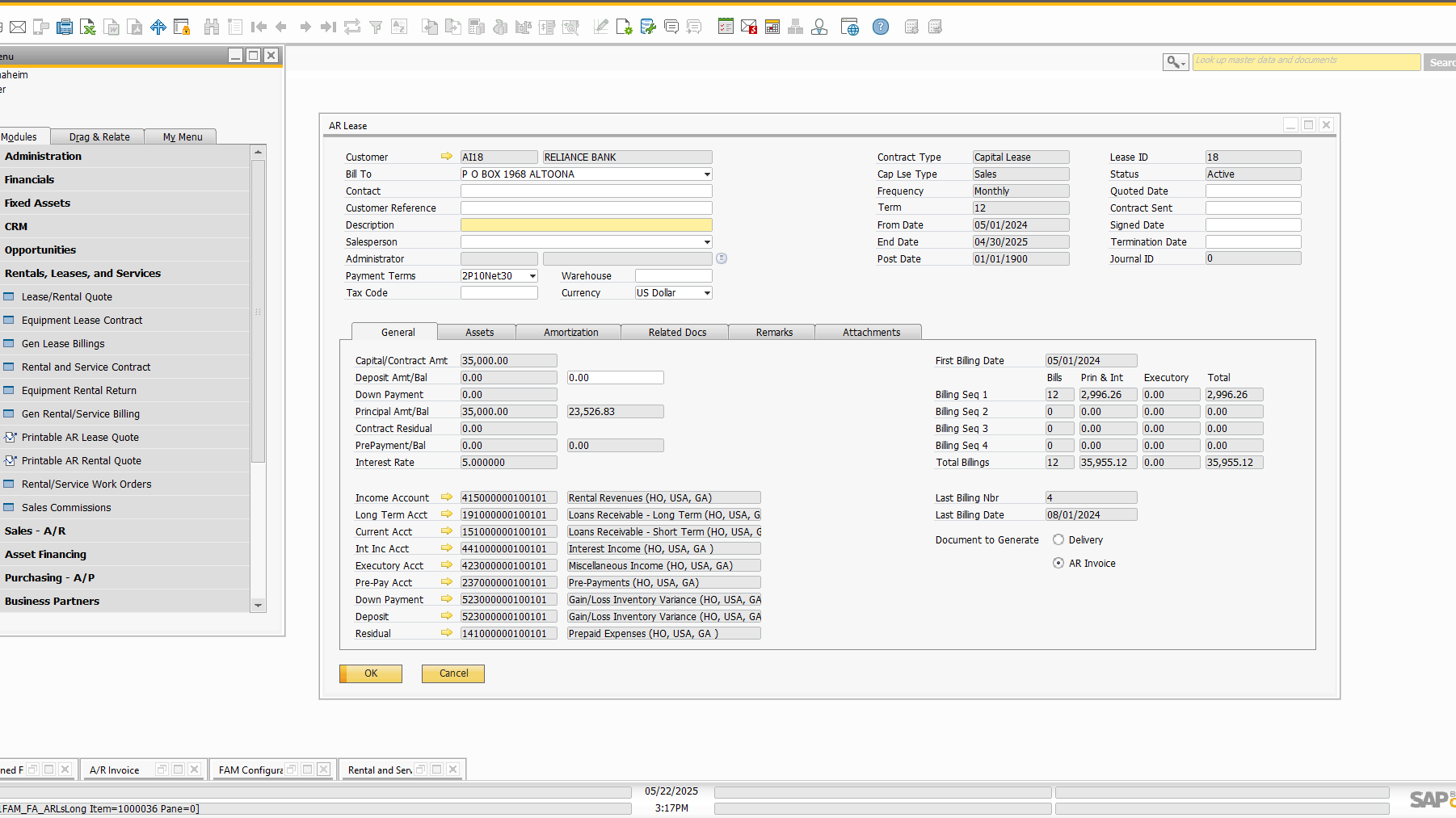Click the Export to Excel toolbar icon

[x=88, y=27]
